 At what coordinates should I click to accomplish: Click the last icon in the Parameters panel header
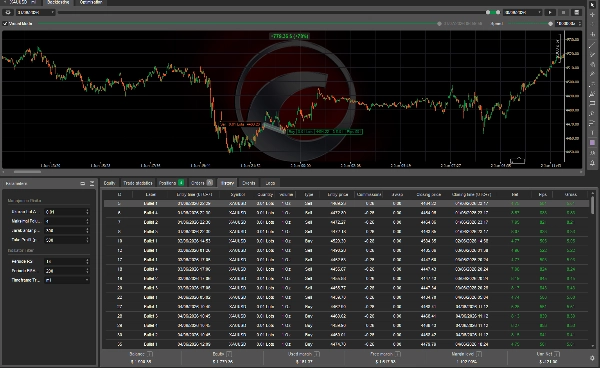92,184
